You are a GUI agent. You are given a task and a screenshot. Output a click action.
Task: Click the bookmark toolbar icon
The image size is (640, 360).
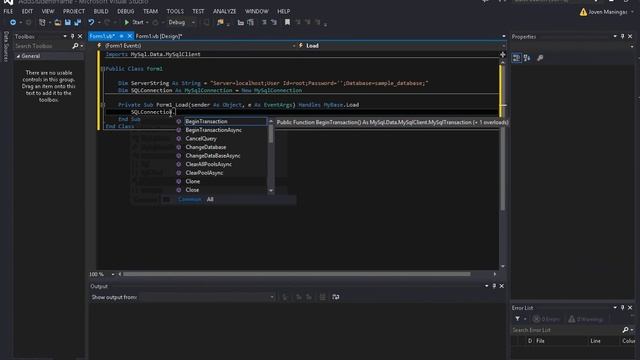(x=287, y=22)
